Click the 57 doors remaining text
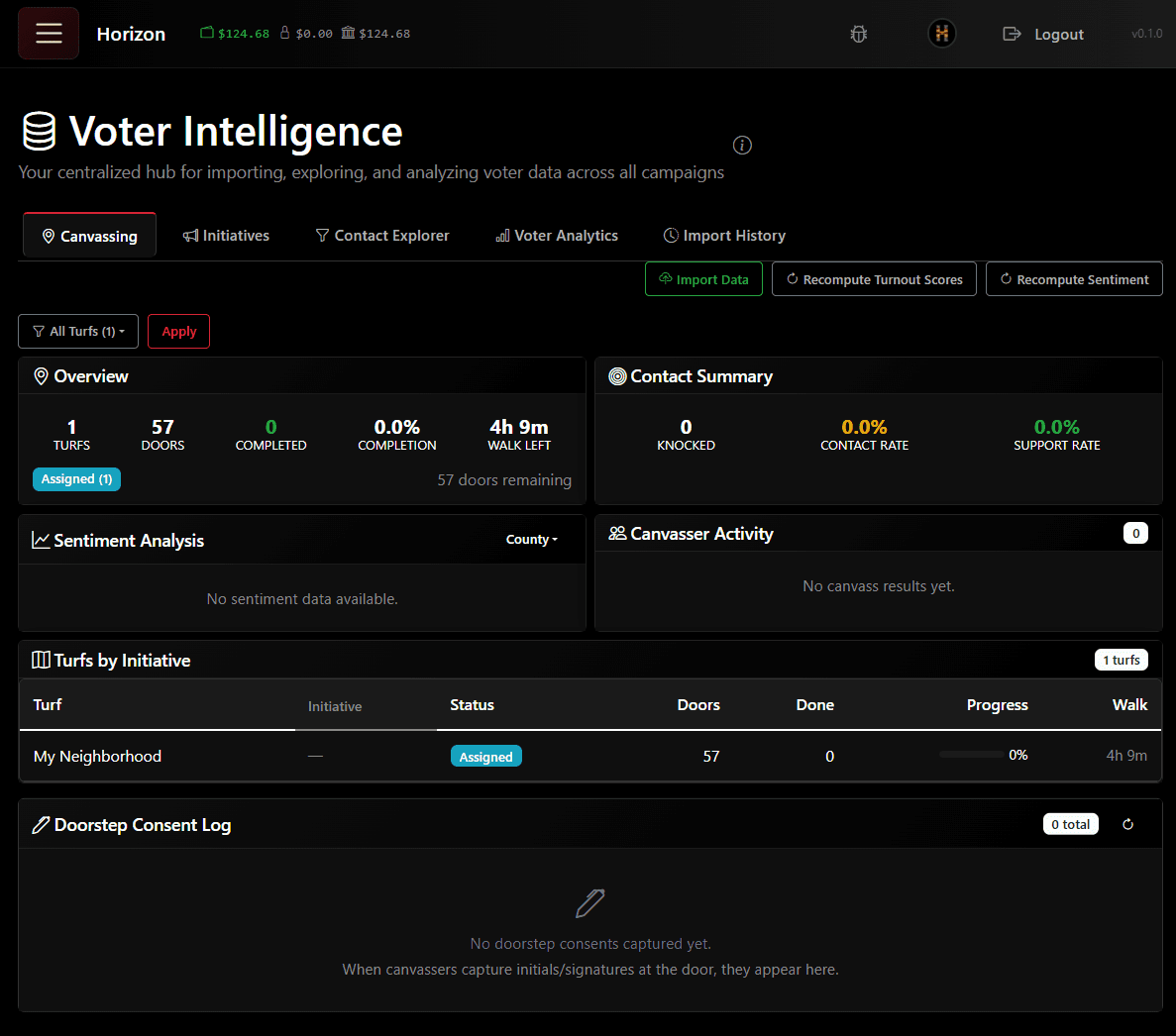The image size is (1176, 1036). [x=504, y=479]
